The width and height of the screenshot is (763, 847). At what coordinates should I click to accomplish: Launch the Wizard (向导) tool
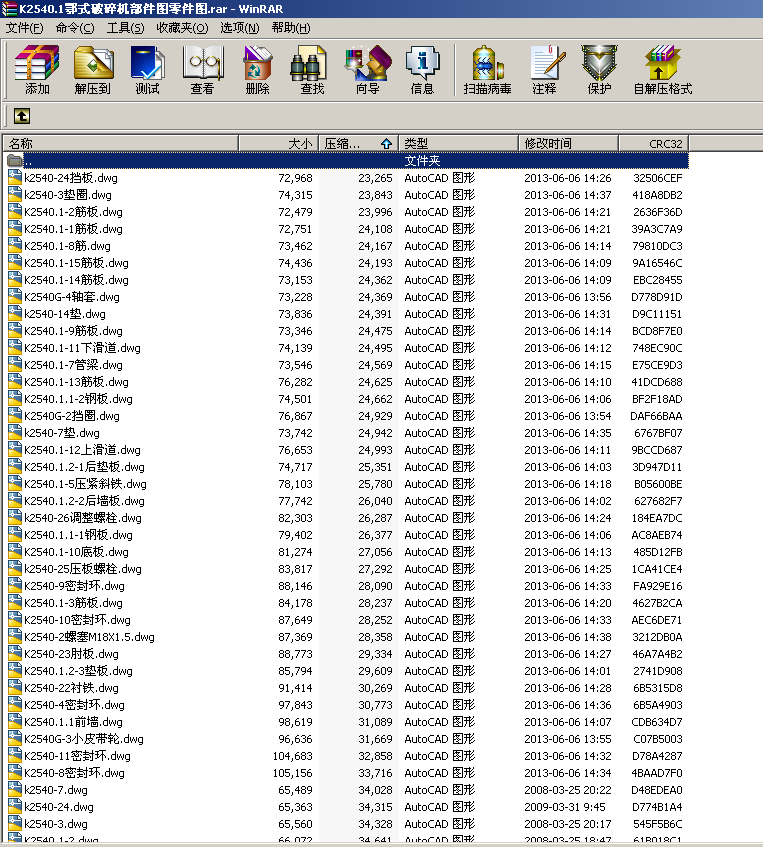point(367,69)
